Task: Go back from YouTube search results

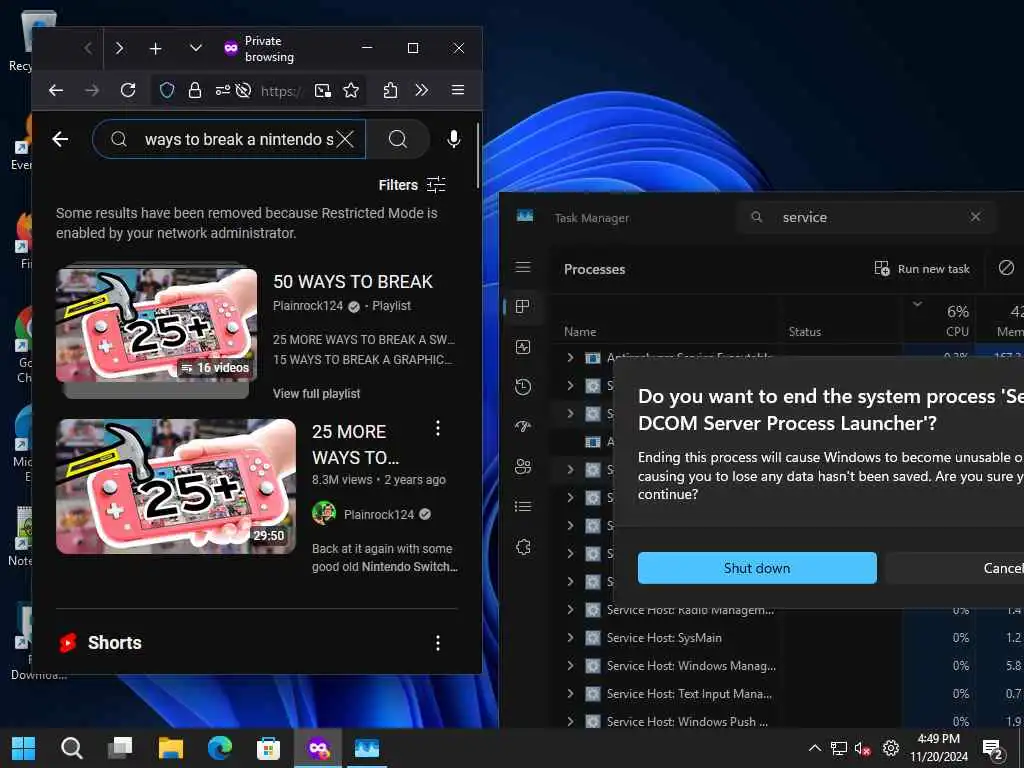Action: [x=60, y=139]
